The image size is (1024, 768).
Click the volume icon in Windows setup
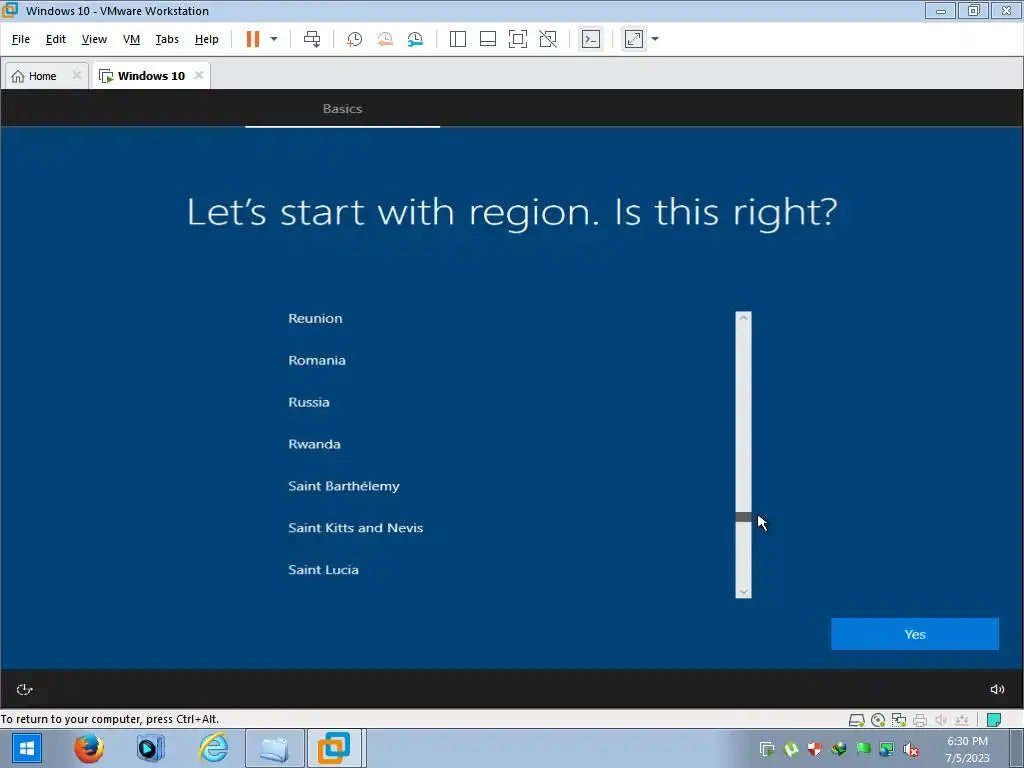click(997, 689)
